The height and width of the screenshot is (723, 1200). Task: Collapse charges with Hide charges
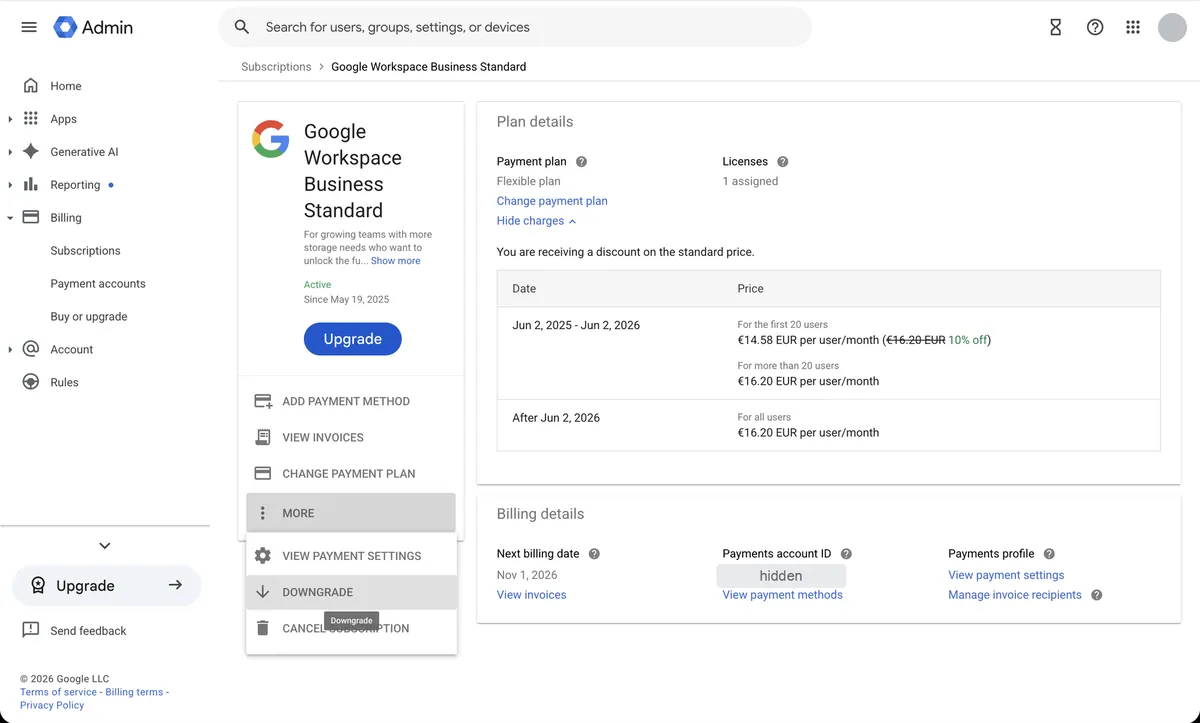point(536,221)
